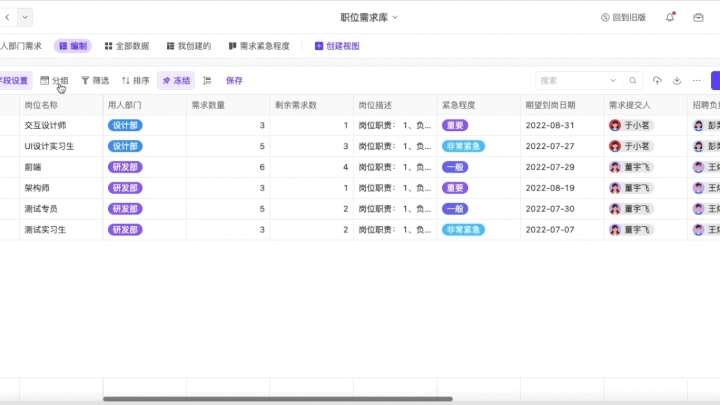Click the back arrow at top left

[7, 17]
